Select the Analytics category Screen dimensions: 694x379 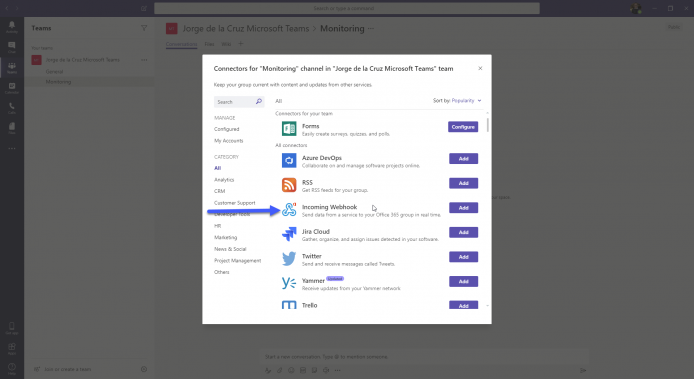tap(224, 180)
